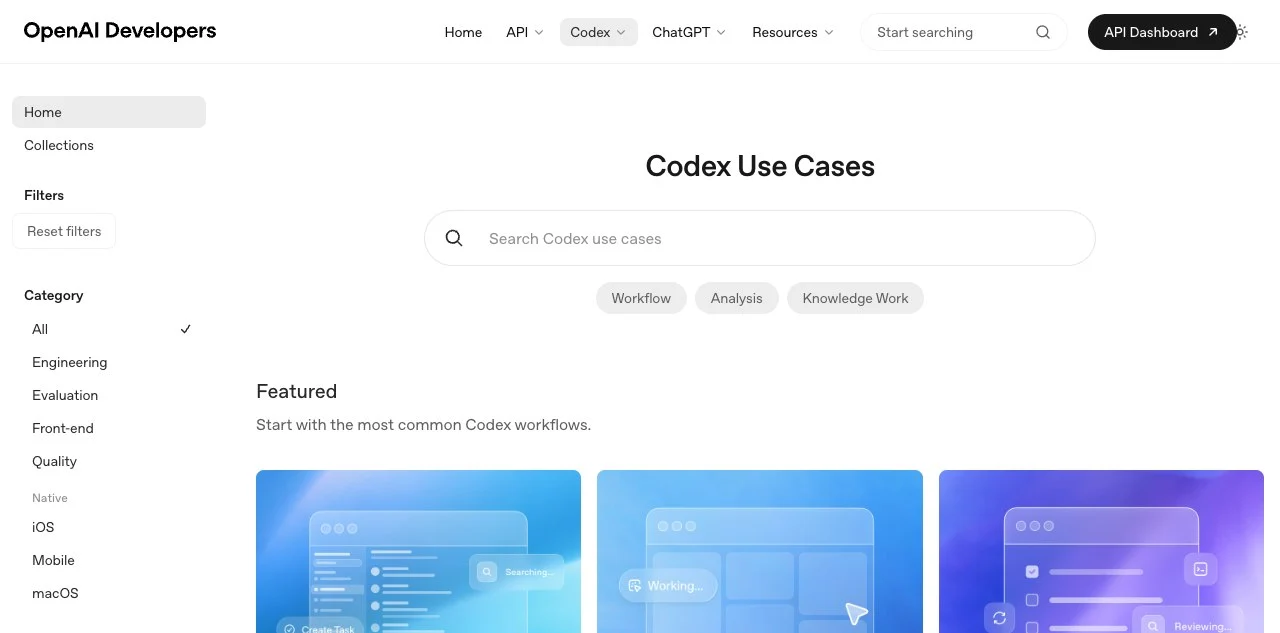The width and height of the screenshot is (1280, 633).
Task: Expand the API dropdown menu
Action: click(524, 32)
